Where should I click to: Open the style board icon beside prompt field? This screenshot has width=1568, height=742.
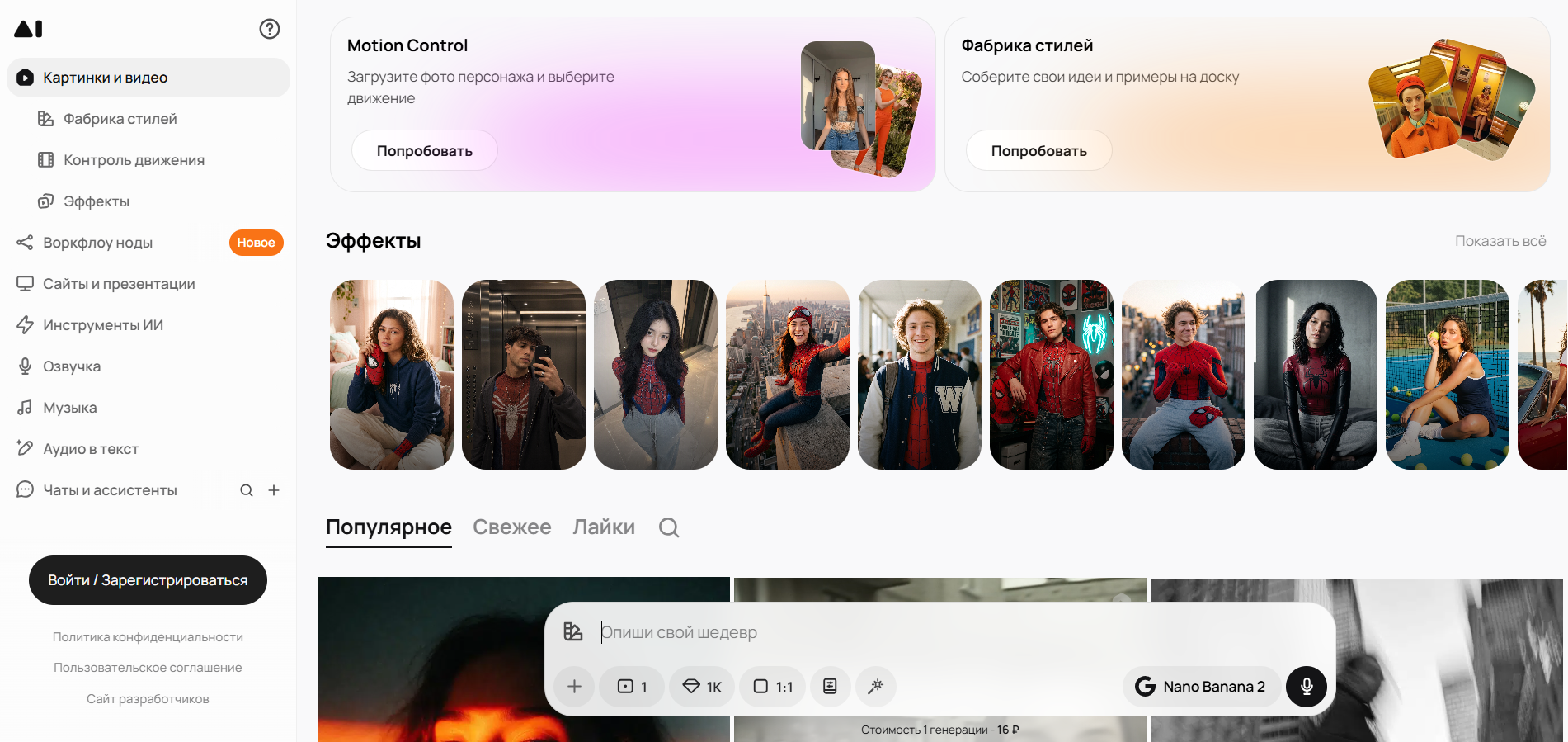573,632
